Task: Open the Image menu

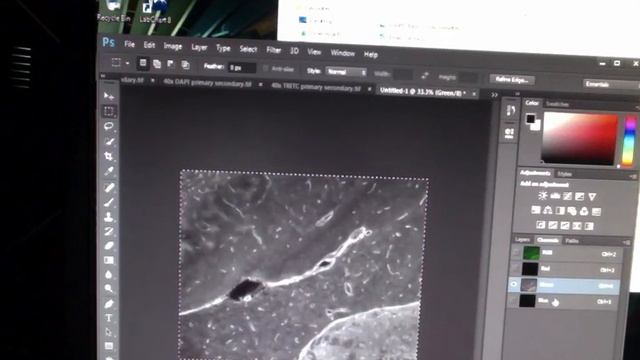Action: click(x=173, y=46)
